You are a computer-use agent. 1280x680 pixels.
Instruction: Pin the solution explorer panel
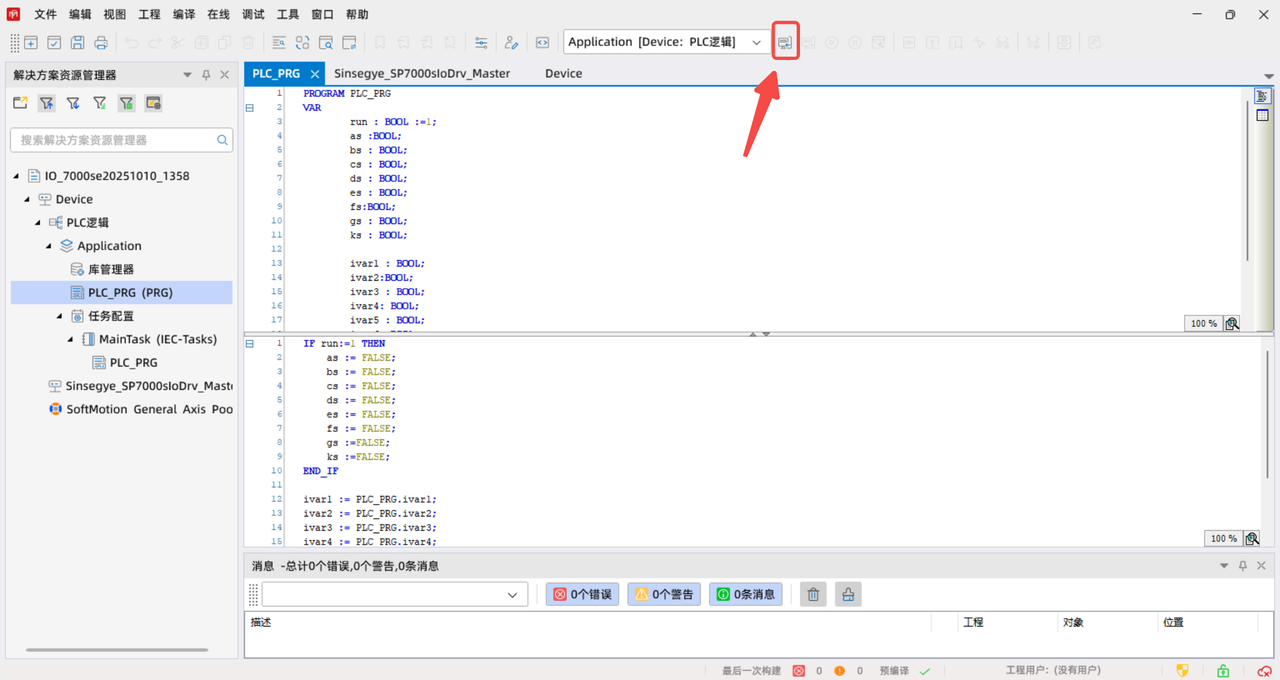point(206,75)
